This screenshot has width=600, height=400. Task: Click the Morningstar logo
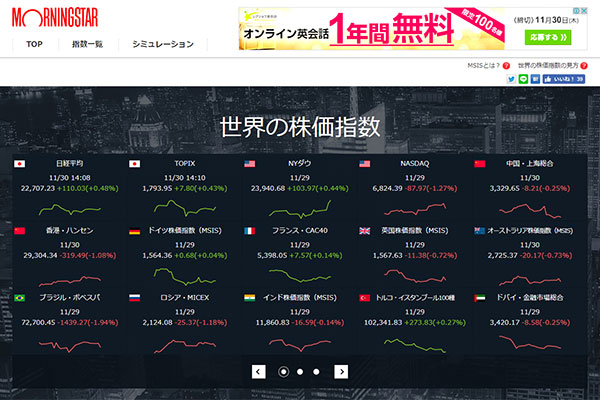[x=55, y=18]
